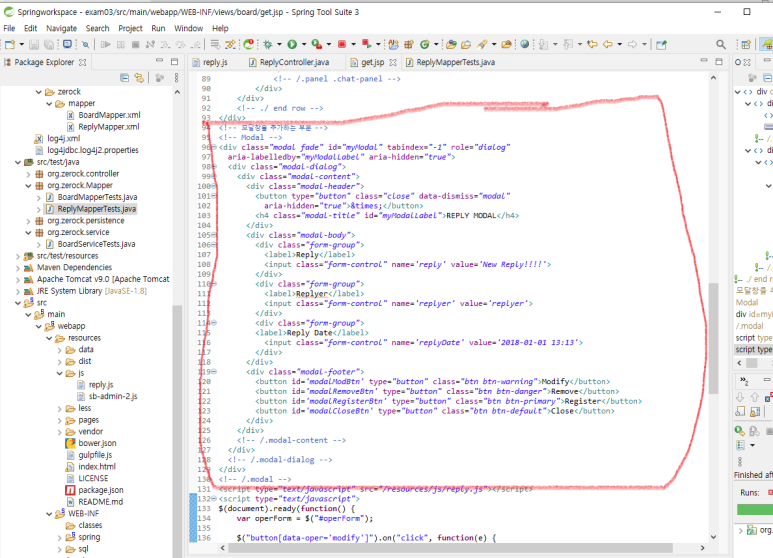Click the editor vertical scrollbar thumb

(x=713, y=338)
